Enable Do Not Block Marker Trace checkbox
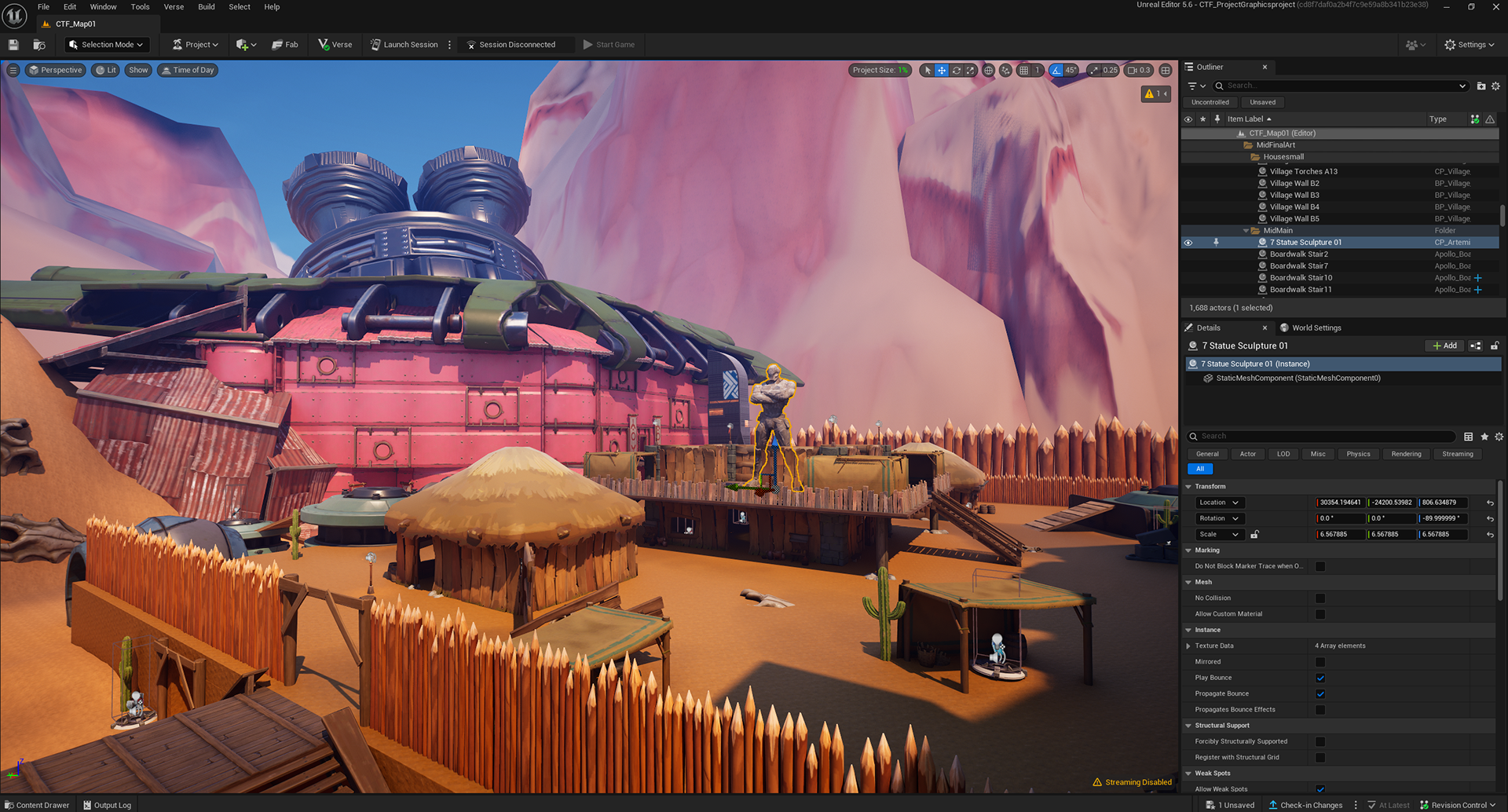The width and height of the screenshot is (1508, 812). coord(1320,566)
